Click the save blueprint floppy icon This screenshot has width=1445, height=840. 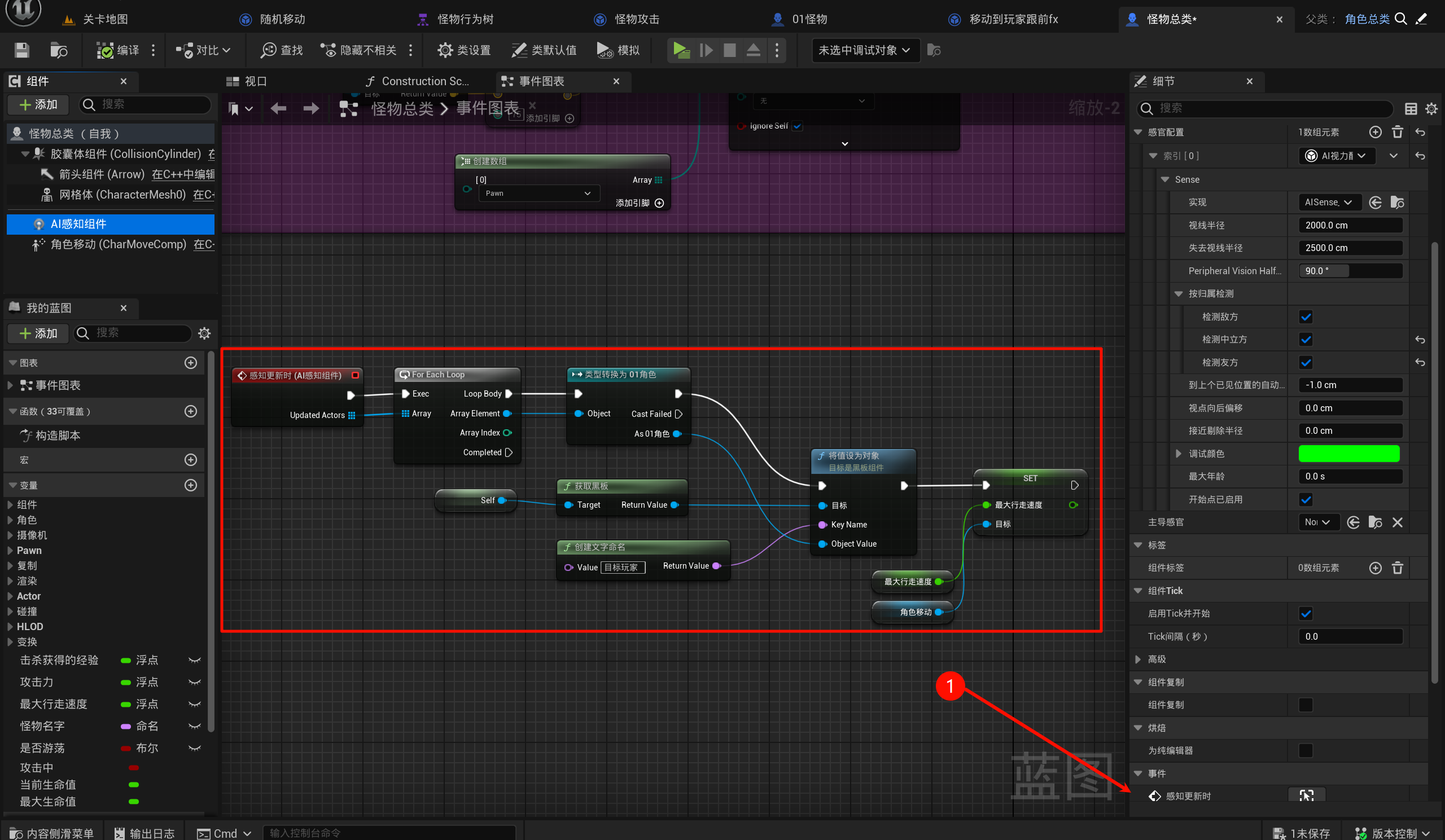point(22,50)
